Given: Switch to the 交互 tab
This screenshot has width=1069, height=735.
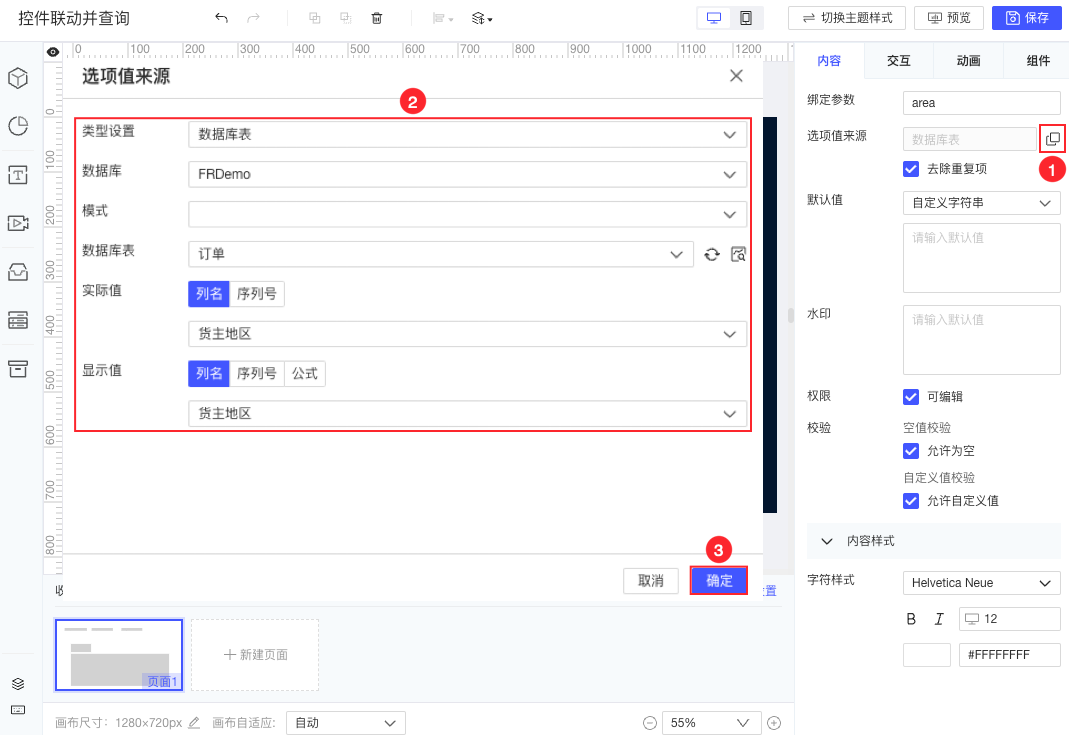Looking at the screenshot, I should pos(899,61).
